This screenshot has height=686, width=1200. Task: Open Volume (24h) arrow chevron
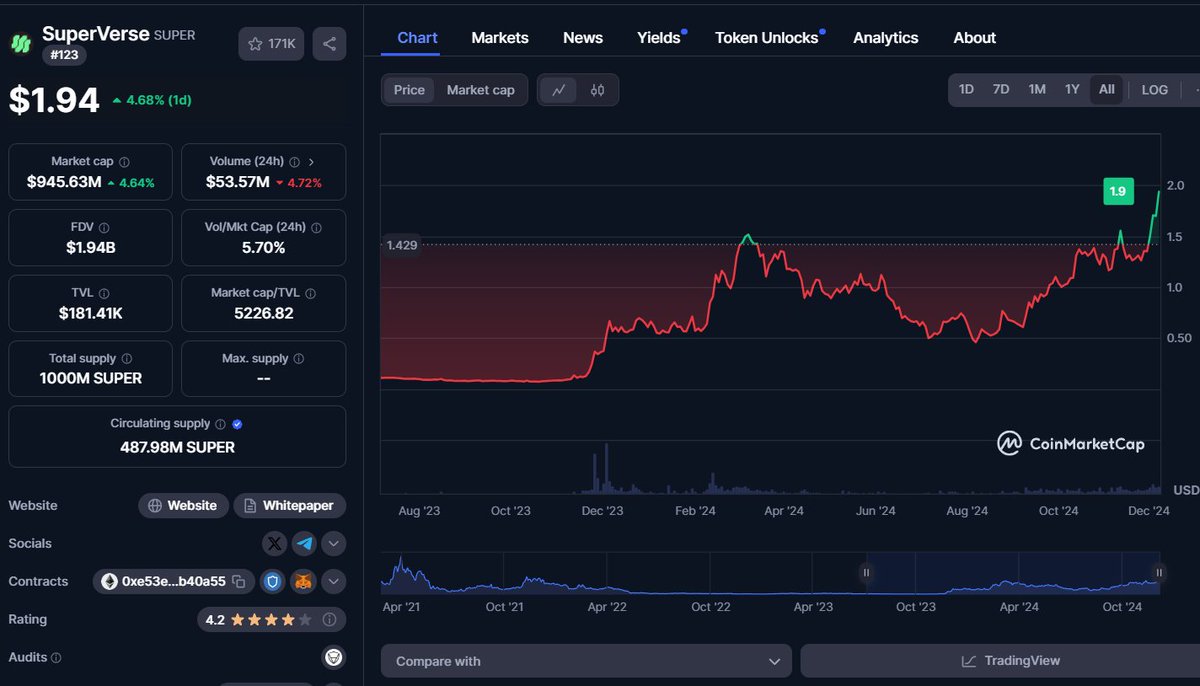[x=311, y=162]
